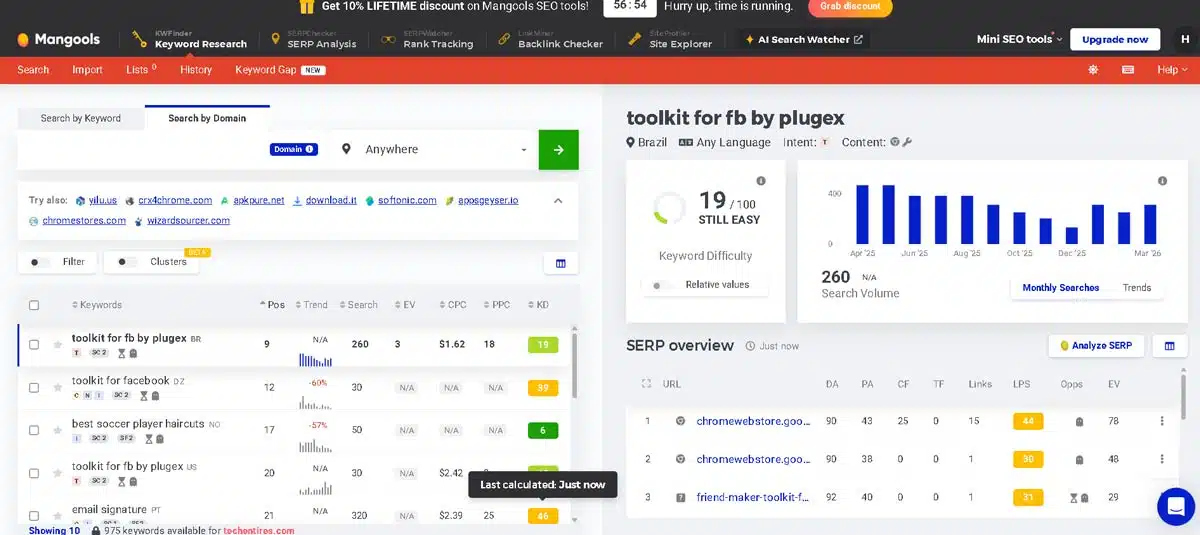Open Keyword Gap menu item
Viewport: 1200px width, 535px height.
(281, 70)
